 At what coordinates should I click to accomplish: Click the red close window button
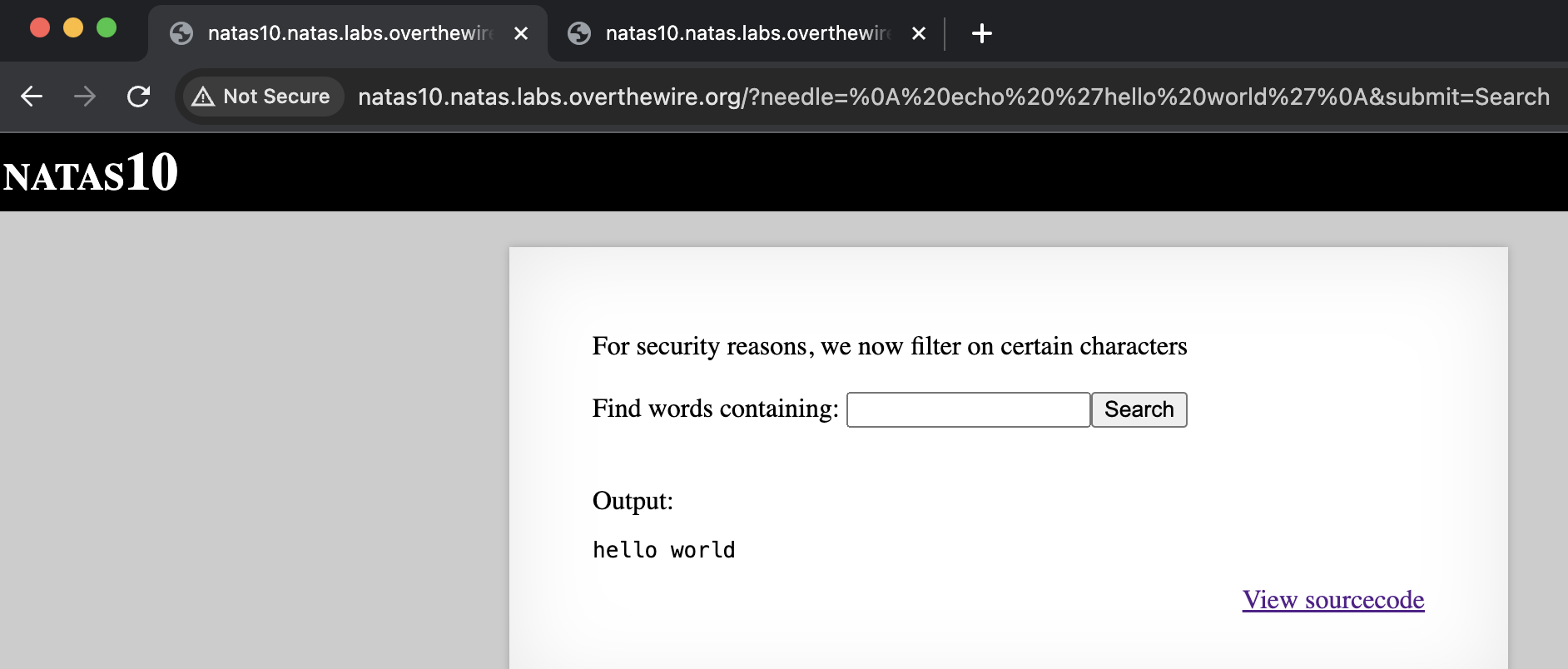pyautogui.click(x=40, y=27)
